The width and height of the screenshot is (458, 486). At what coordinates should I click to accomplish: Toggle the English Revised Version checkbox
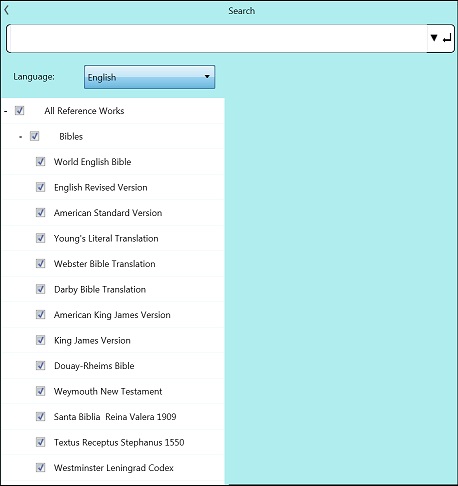[x=40, y=187]
